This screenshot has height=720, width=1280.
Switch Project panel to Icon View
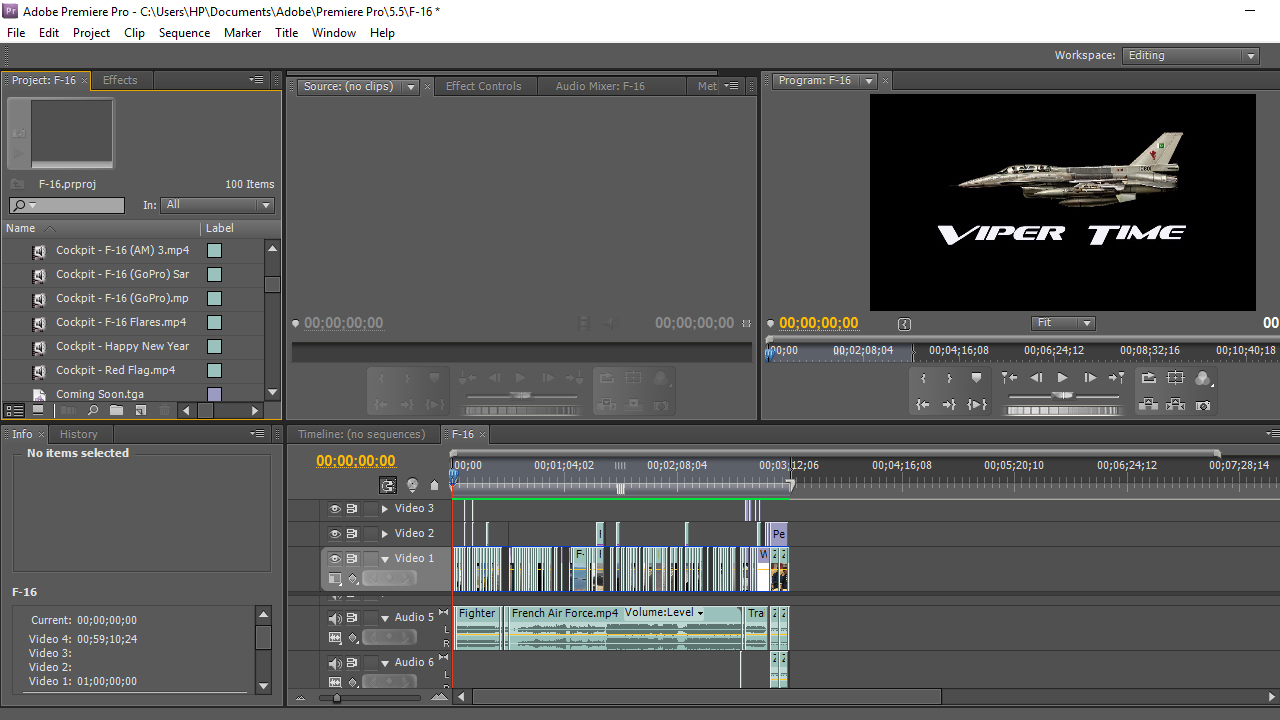point(38,410)
